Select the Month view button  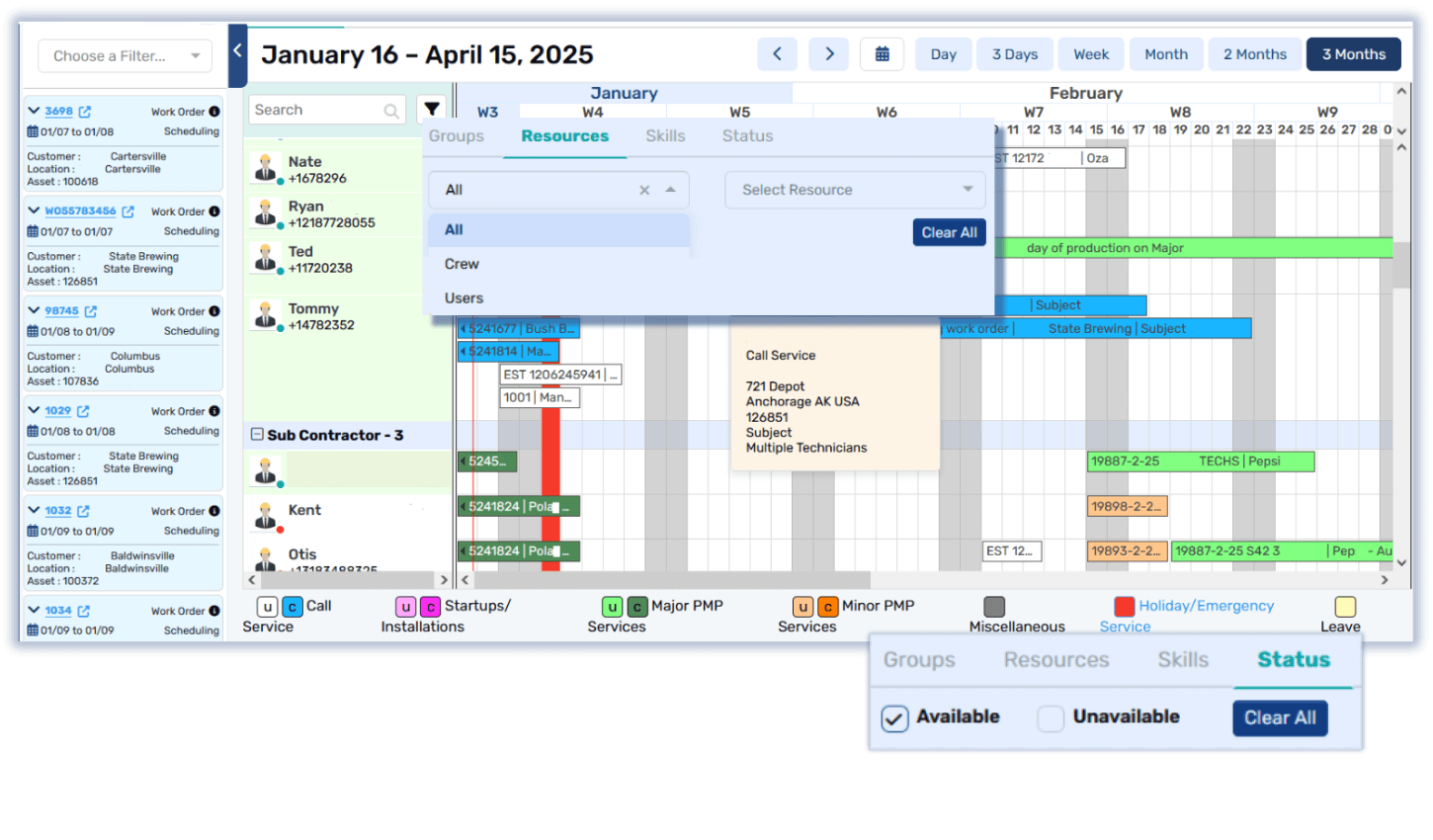[1165, 53]
